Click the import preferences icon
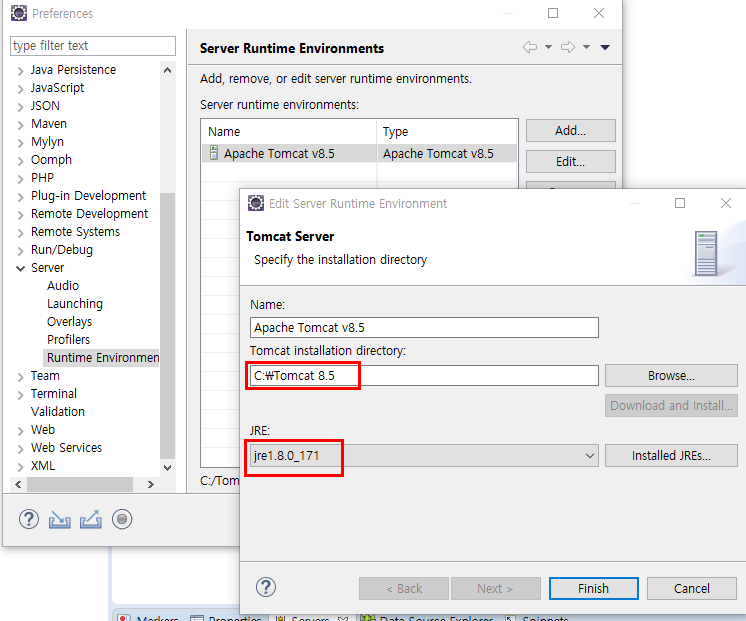Screen dimensions: 746x621 59,520
